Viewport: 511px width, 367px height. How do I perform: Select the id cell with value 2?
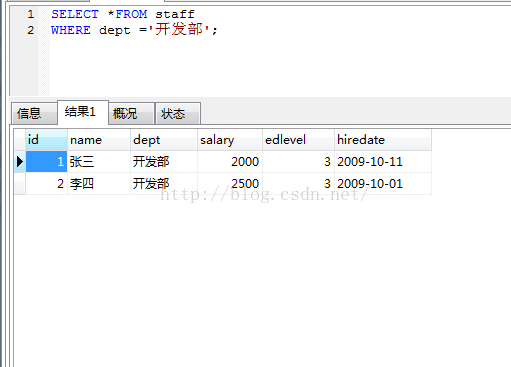tap(46, 184)
